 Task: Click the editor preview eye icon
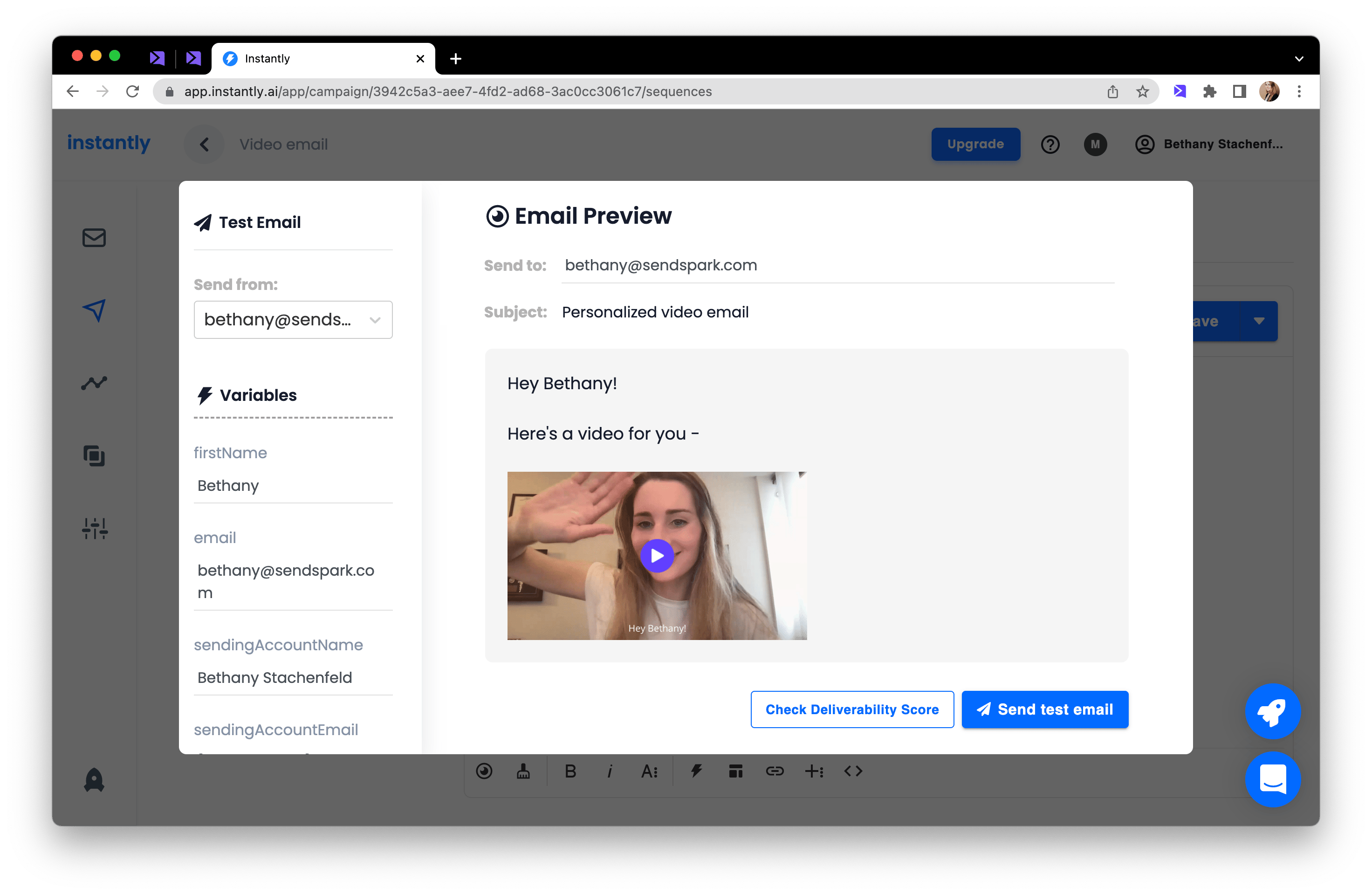pos(484,771)
